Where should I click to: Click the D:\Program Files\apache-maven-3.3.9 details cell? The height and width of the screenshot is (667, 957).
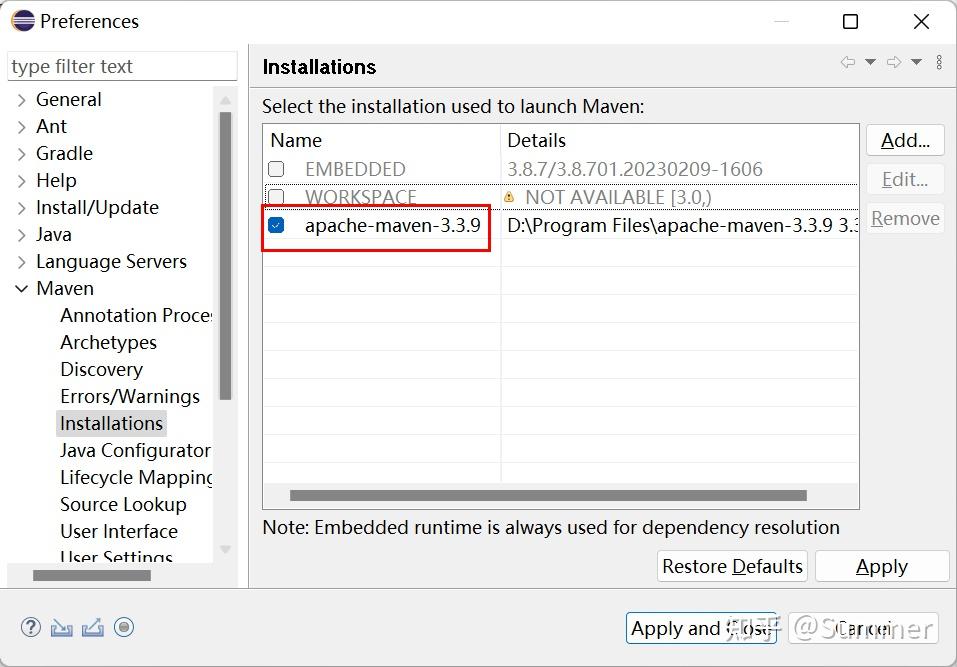682,225
